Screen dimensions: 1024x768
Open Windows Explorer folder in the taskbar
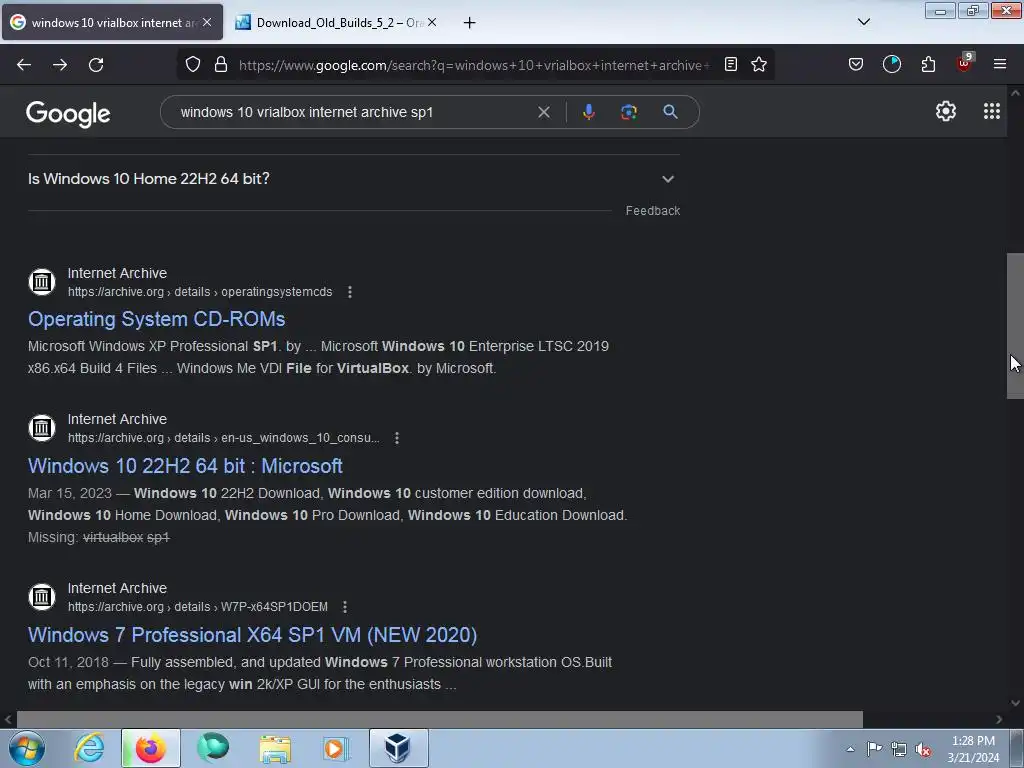pos(275,749)
